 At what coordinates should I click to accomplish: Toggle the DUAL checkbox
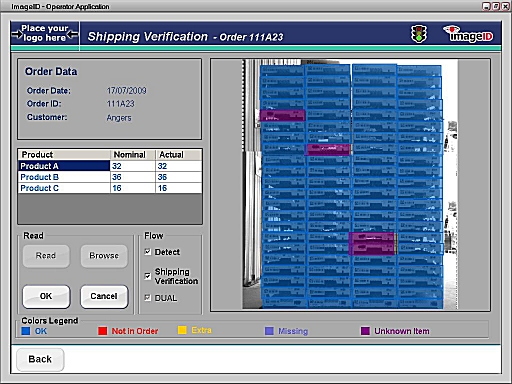coord(148,297)
